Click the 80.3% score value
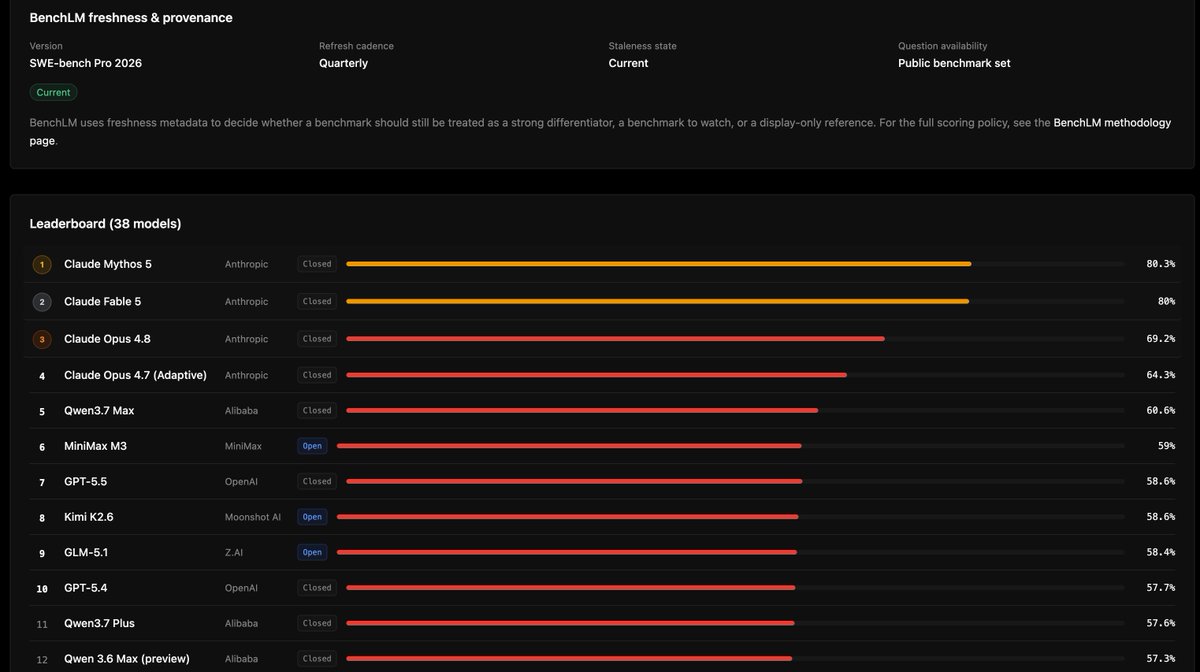 (1160, 264)
